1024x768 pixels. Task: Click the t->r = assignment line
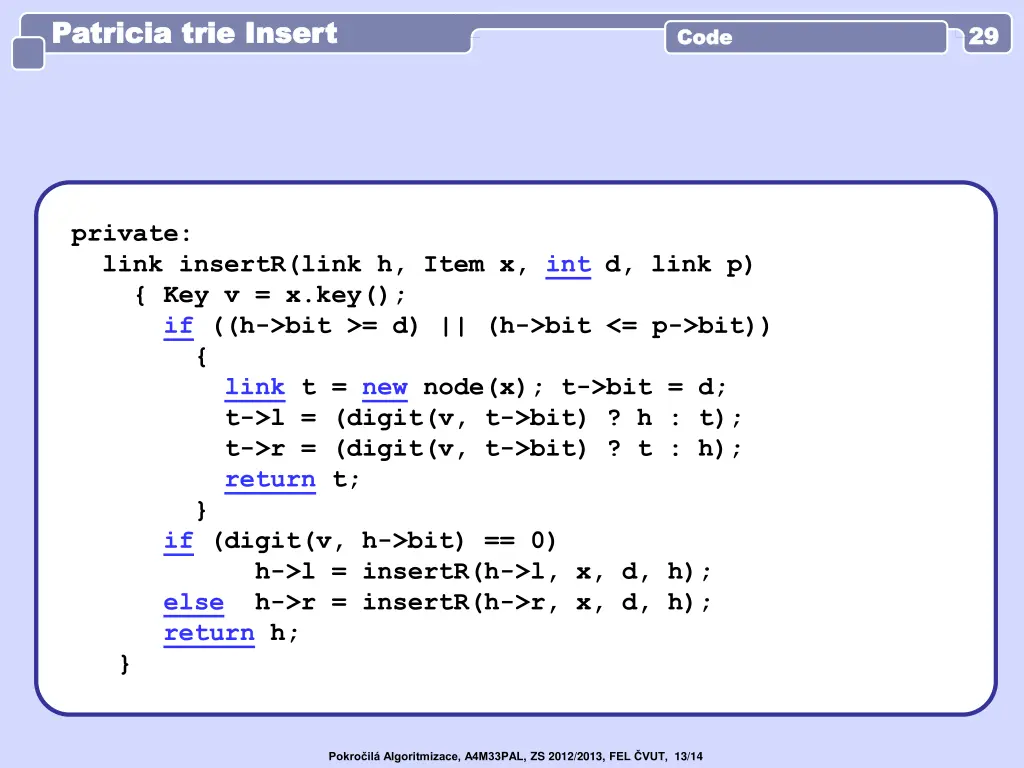(484, 449)
